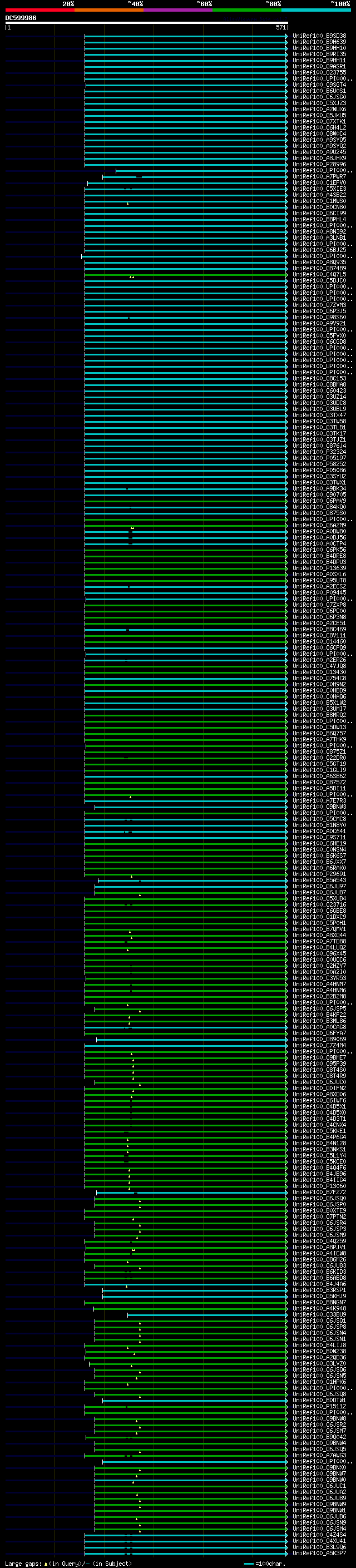Viewport: 356px width, 1568px height.
Task: Open the UniRef100_B0DTW1 hit
Action: (319, 1400)
